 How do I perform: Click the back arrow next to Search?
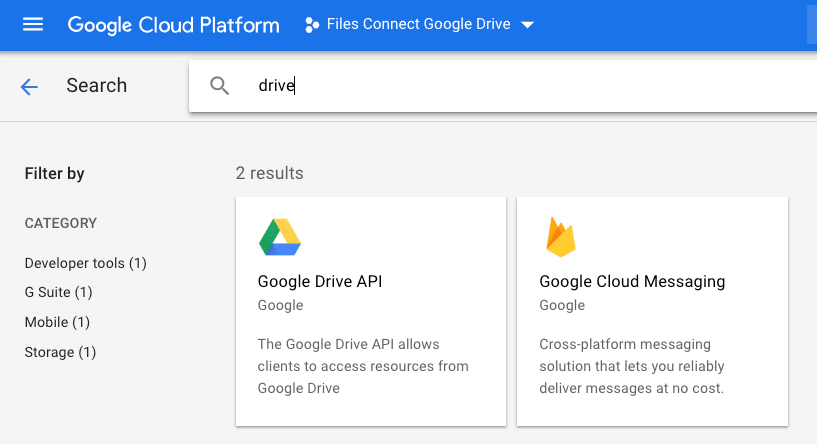29,87
